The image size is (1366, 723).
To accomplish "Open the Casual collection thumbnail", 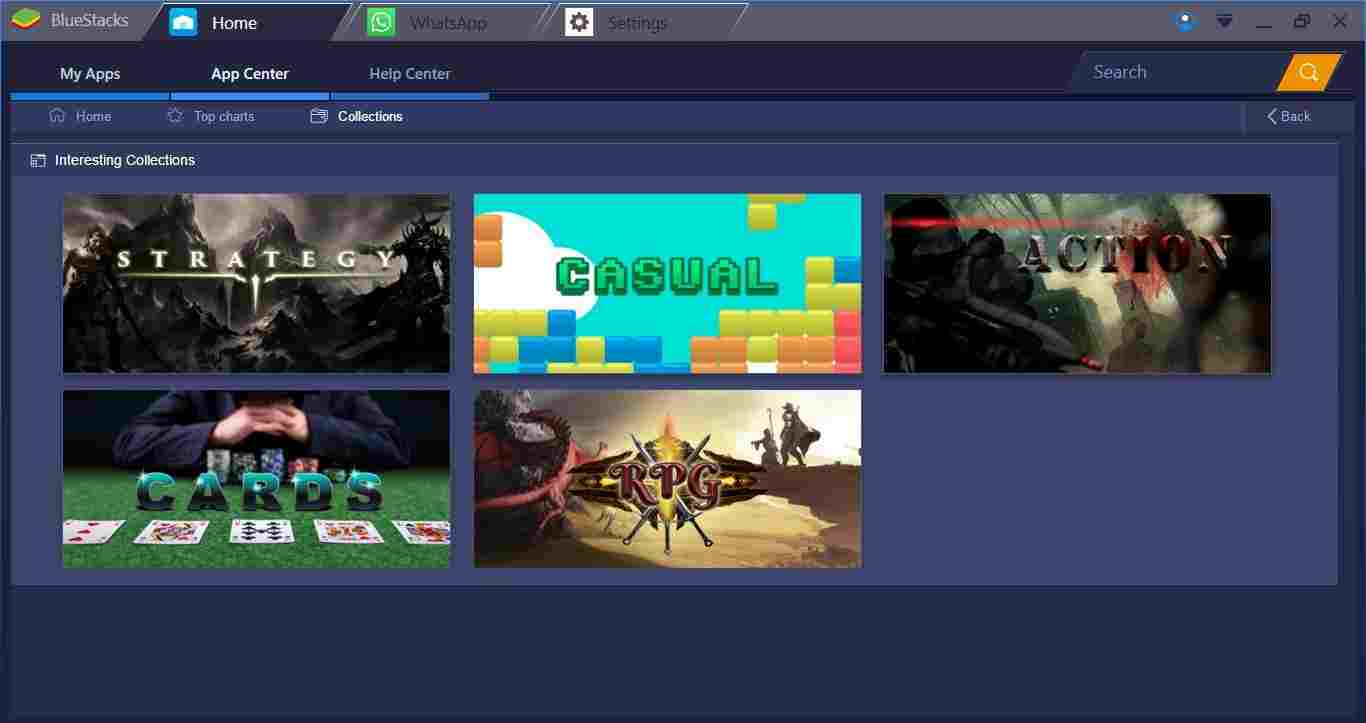I will click(667, 283).
